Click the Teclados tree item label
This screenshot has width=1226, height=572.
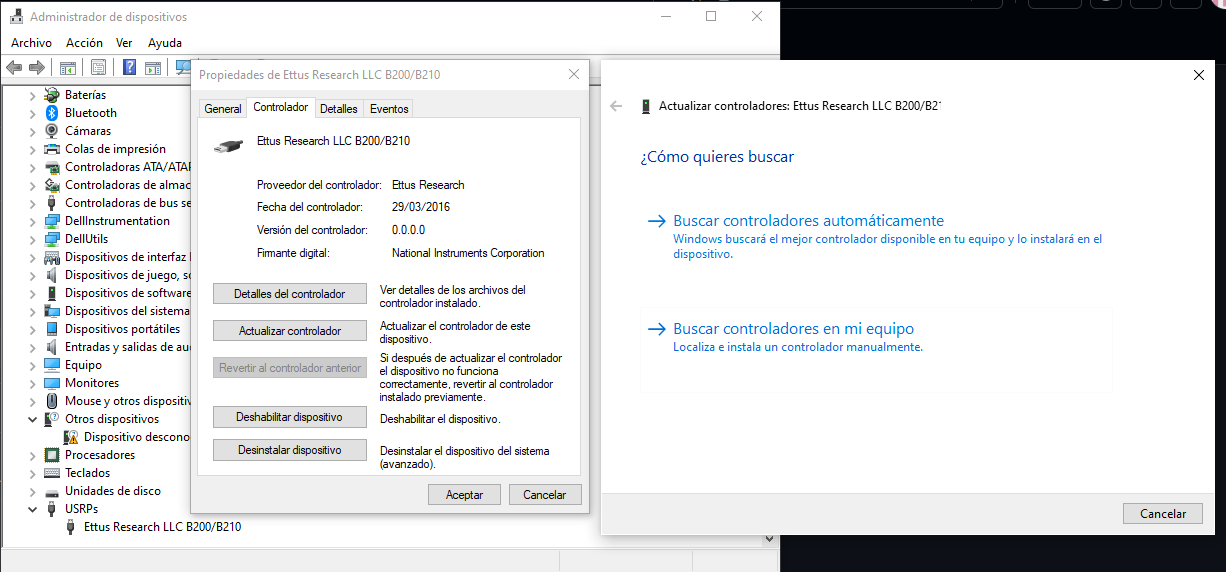coord(88,473)
